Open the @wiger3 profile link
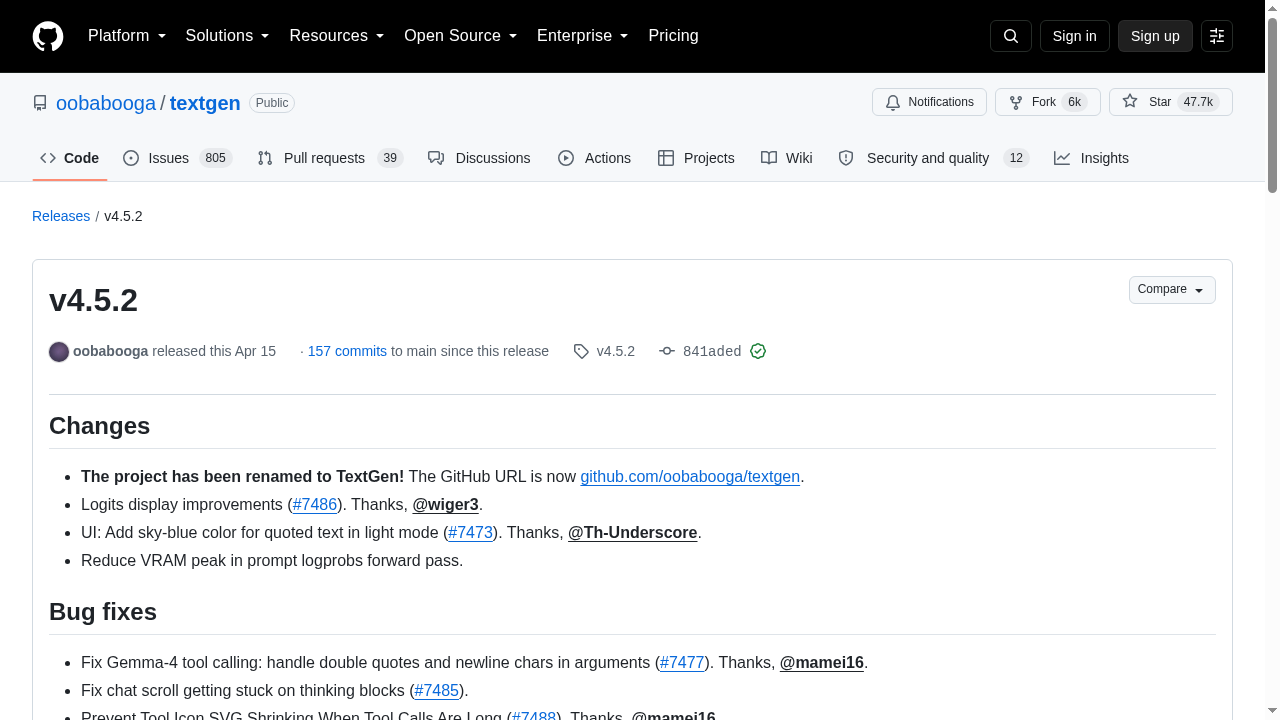Viewport: 1280px width, 720px height. [446, 505]
